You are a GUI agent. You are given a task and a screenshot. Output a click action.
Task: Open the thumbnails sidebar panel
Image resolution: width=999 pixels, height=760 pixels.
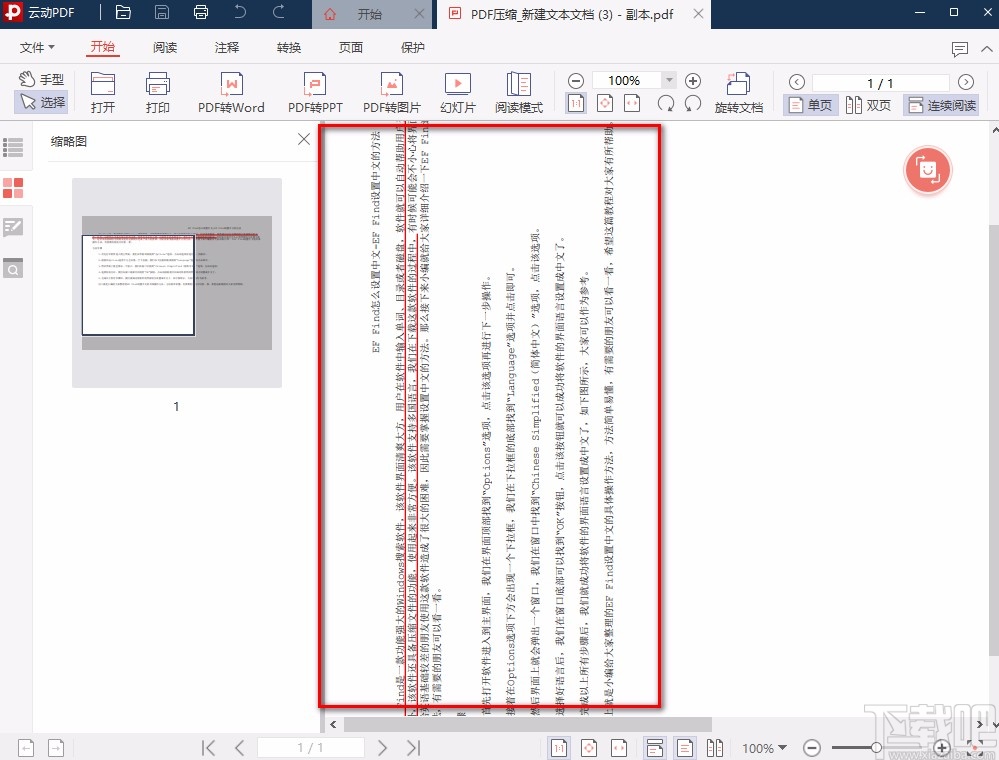(13, 188)
